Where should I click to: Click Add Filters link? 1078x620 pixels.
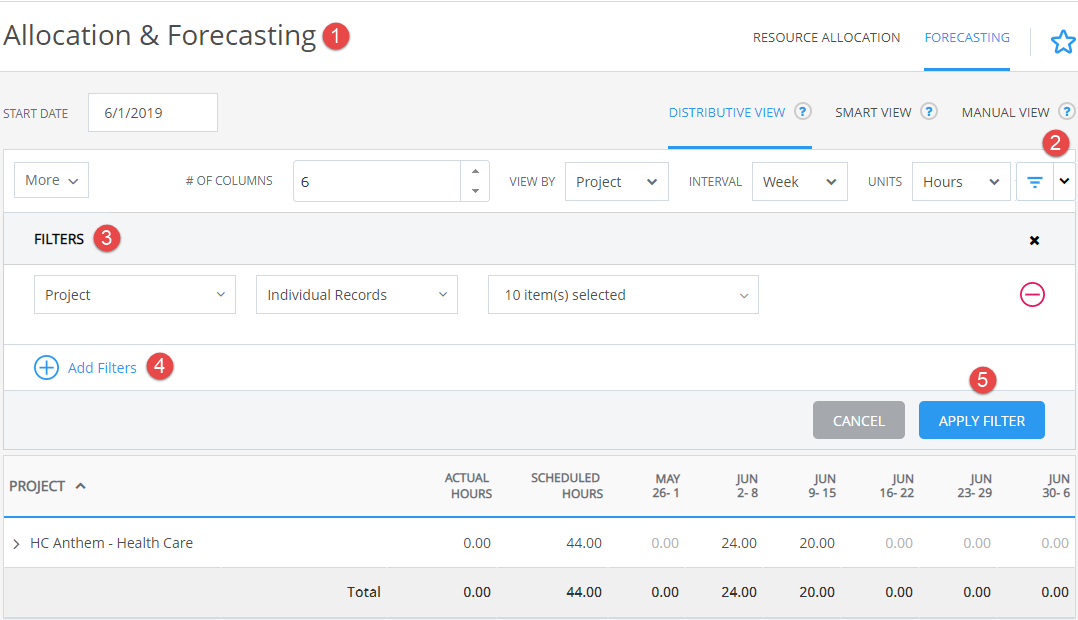pos(102,368)
